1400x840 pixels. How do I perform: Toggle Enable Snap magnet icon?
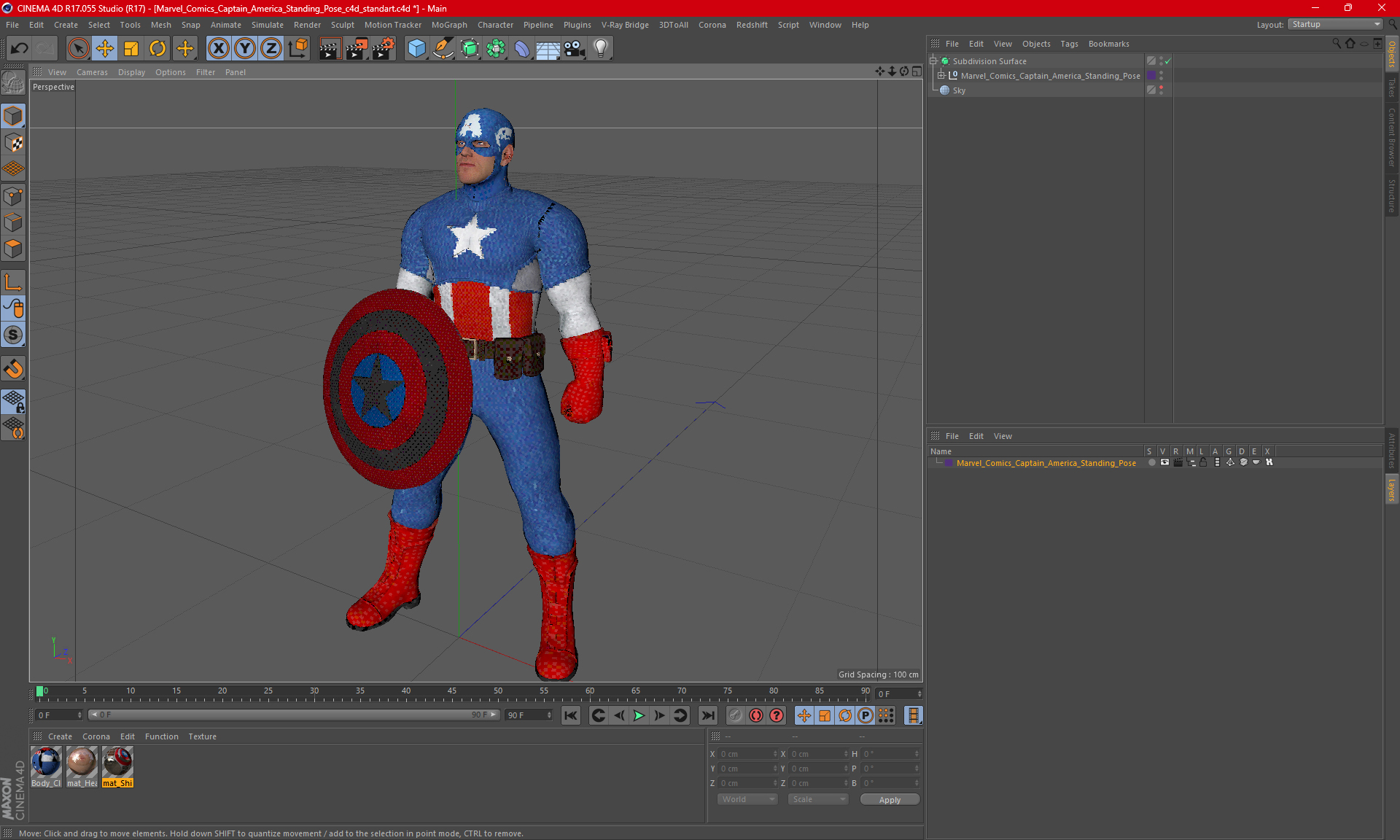13,369
